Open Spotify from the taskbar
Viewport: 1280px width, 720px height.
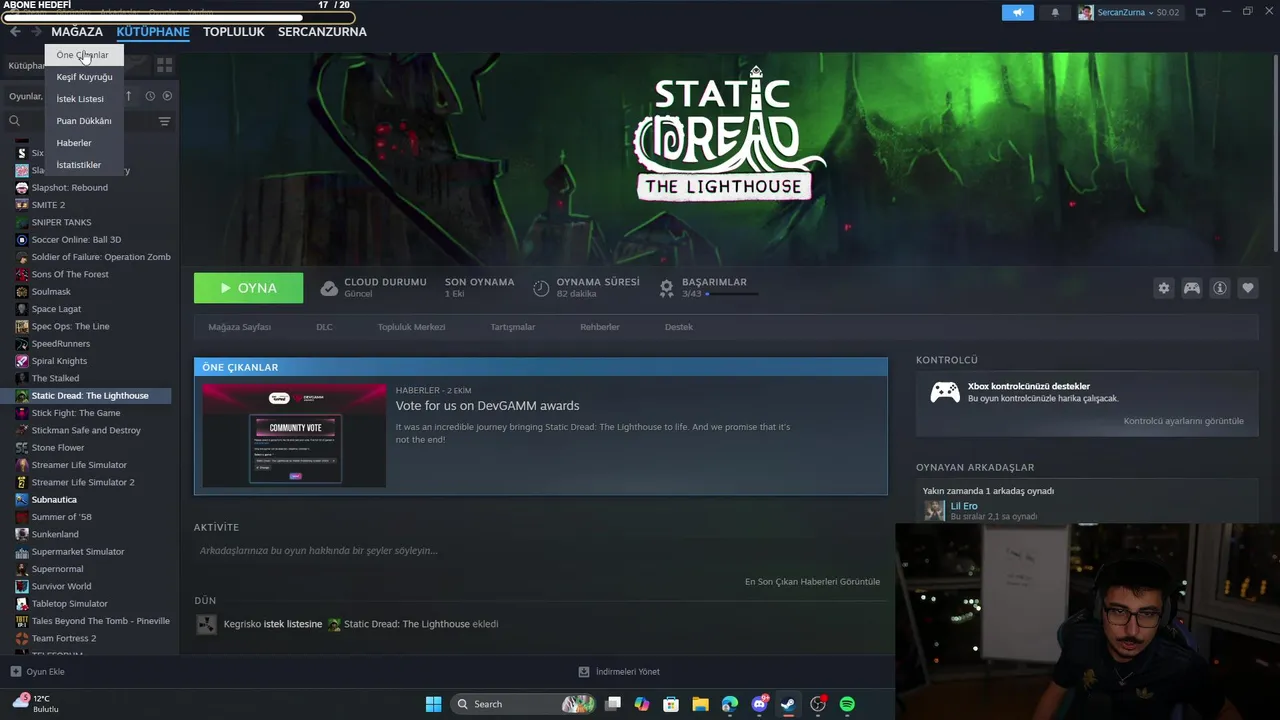click(847, 704)
